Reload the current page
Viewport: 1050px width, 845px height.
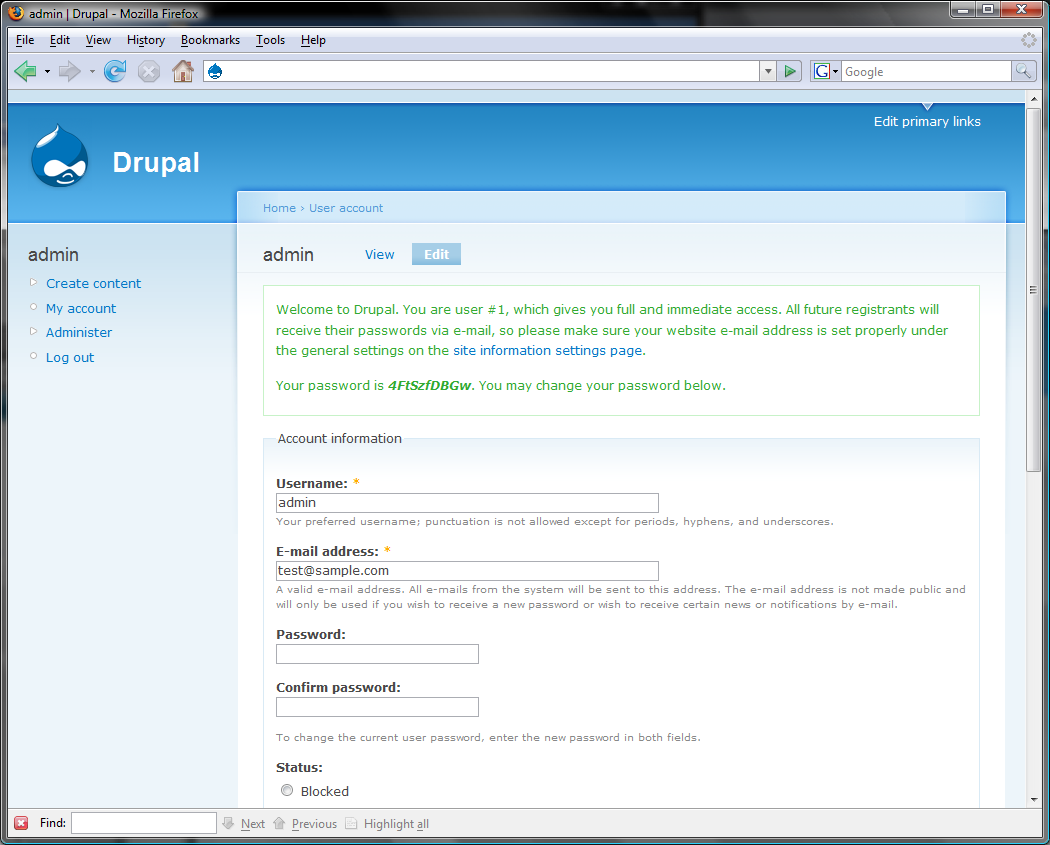(x=115, y=71)
